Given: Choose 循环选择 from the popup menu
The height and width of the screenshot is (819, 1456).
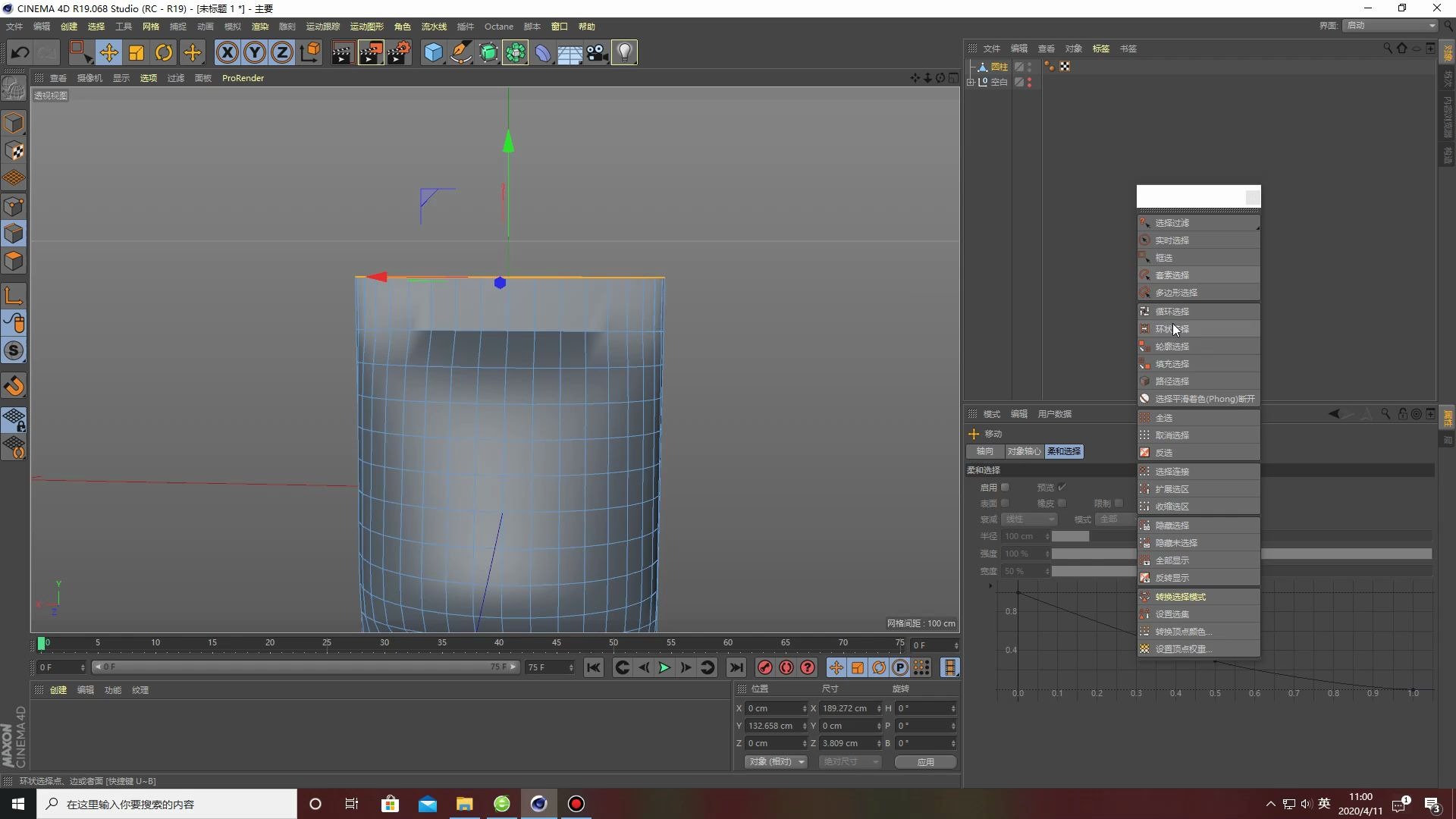Looking at the screenshot, I should 1172,312.
